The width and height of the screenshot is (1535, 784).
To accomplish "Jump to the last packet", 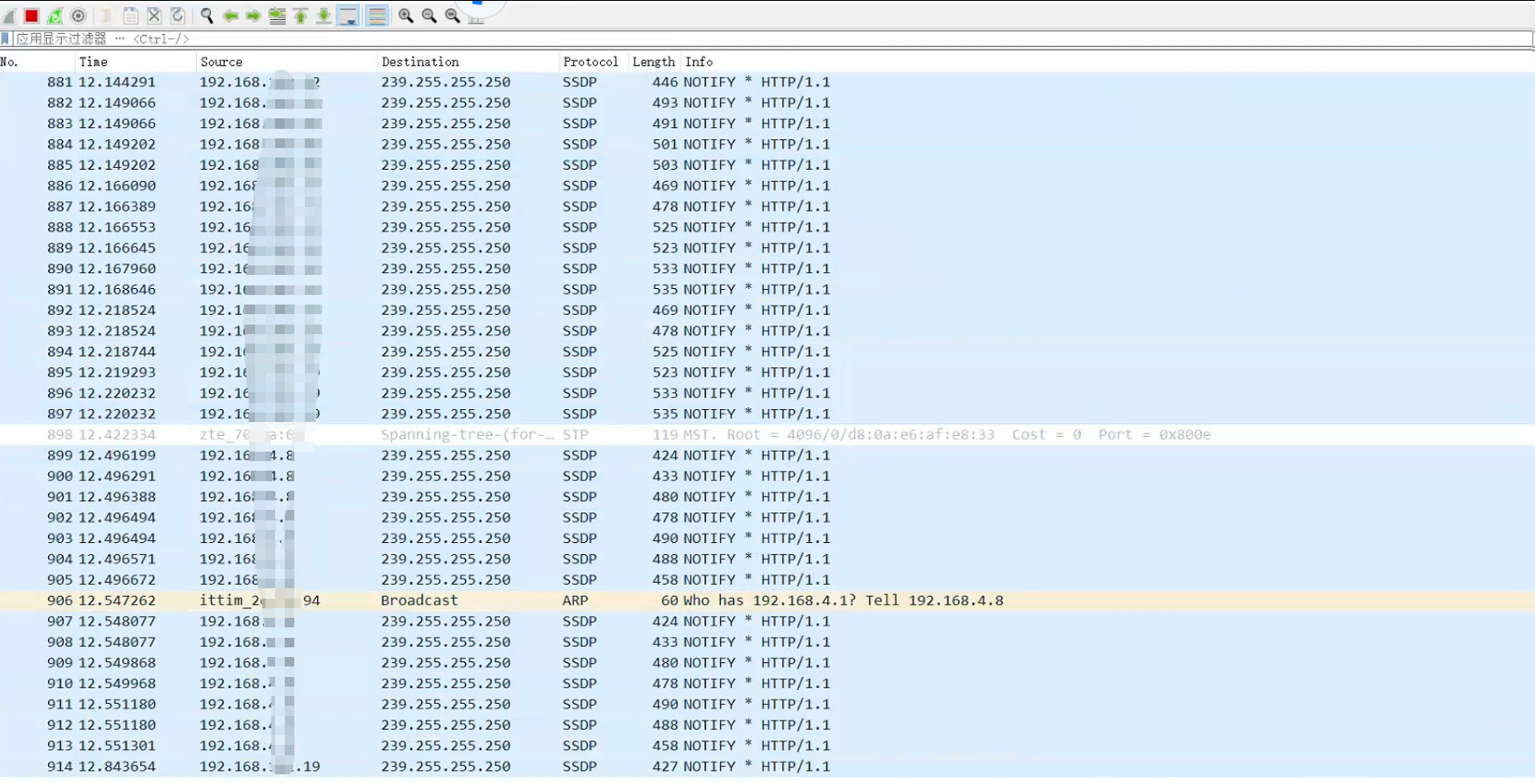I will click(x=323, y=16).
